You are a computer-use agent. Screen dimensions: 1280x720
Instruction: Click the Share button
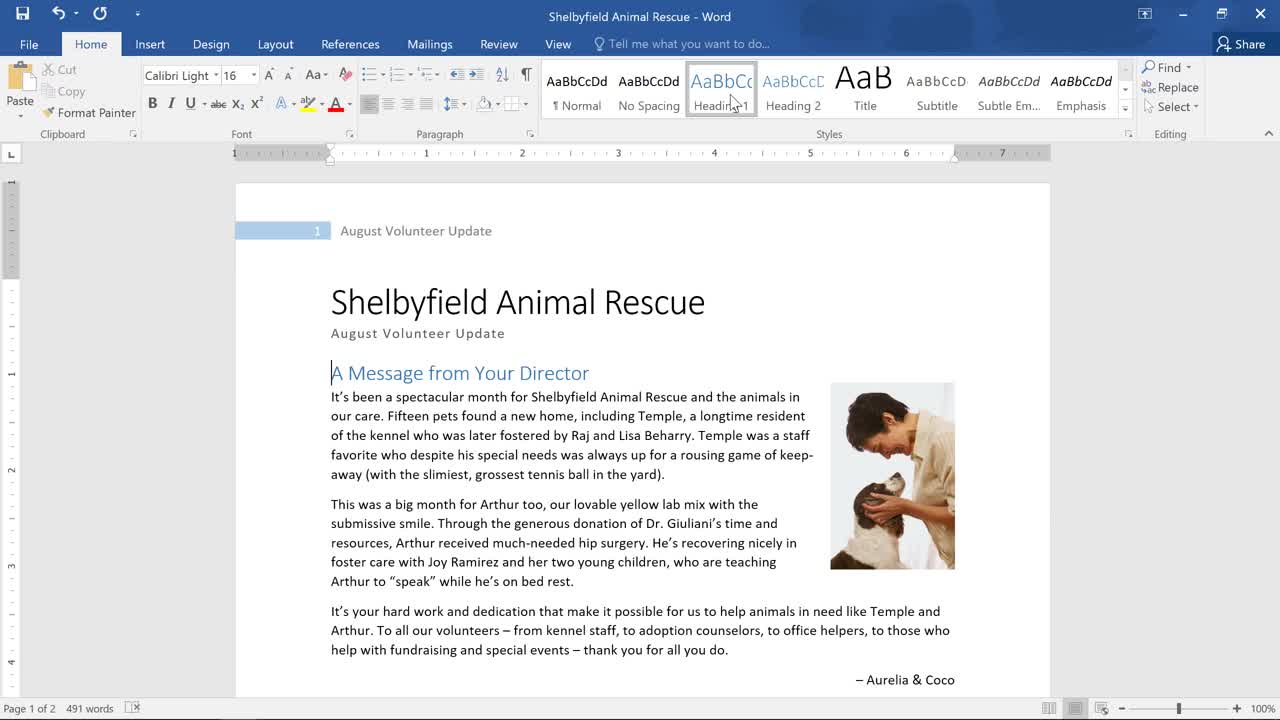[x=1241, y=44]
